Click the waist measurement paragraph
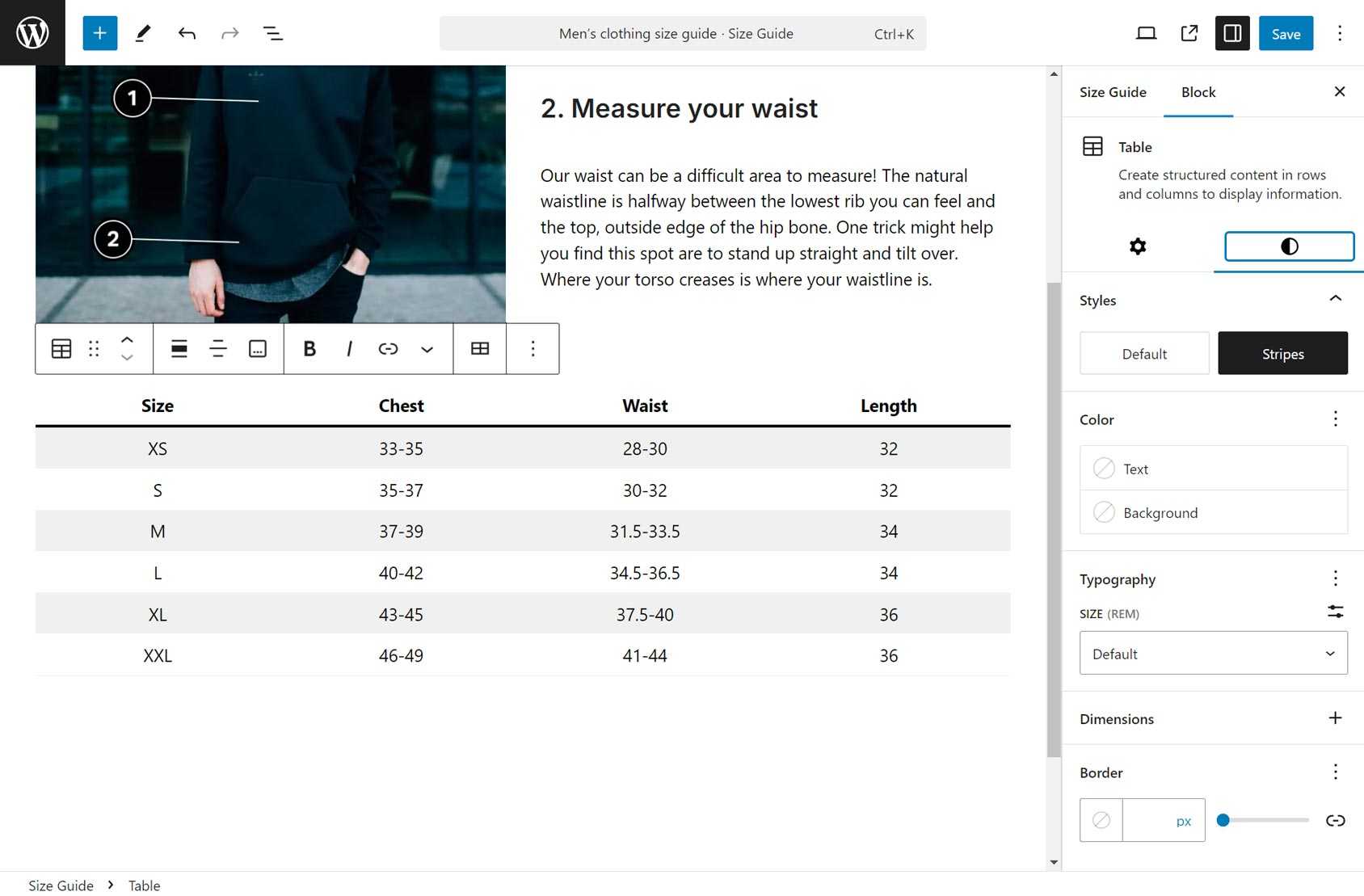The width and height of the screenshot is (1364, 896). 768,227
